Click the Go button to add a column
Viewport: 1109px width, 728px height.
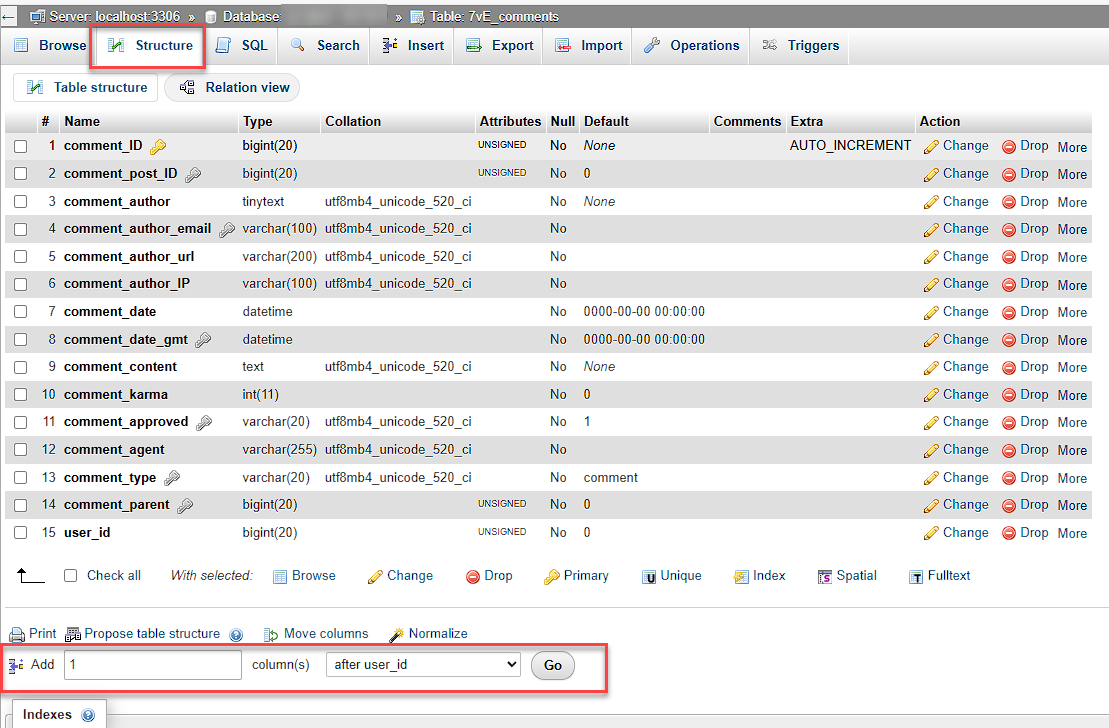(552, 665)
